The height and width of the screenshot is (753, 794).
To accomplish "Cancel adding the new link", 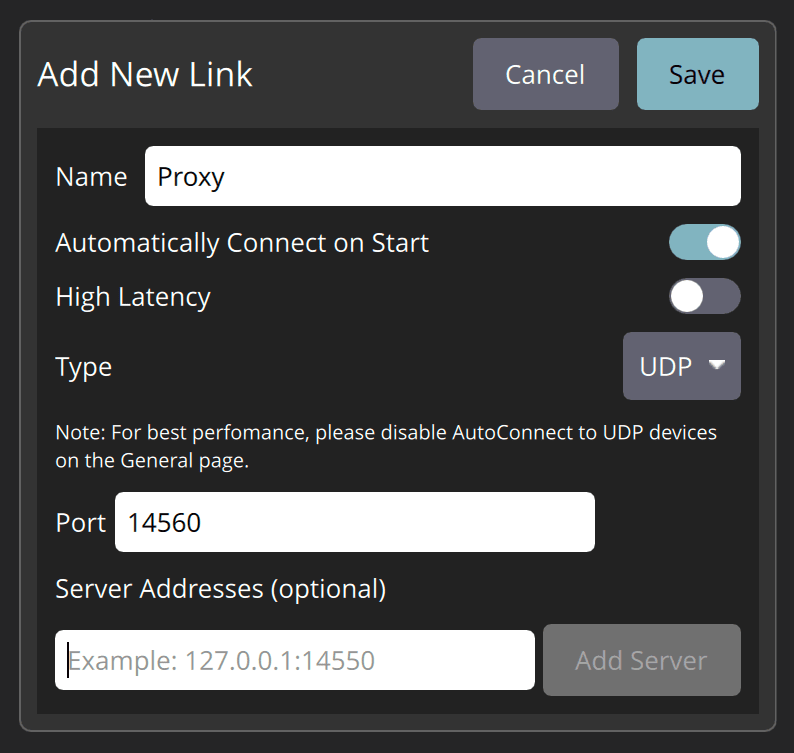I will (545, 74).
